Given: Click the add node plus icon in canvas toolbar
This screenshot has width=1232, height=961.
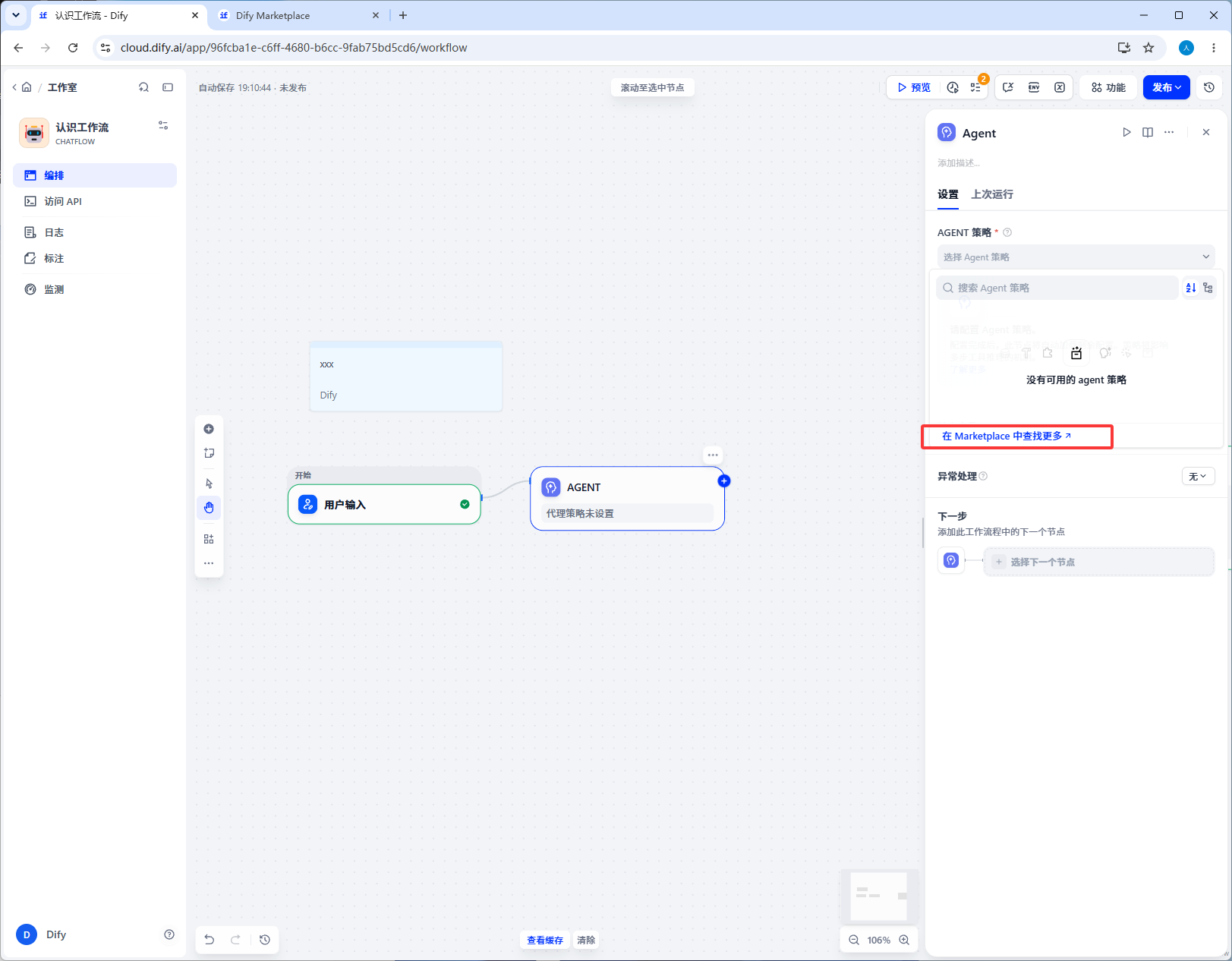Looking at the screenshot, I should [x=209, y=429].
